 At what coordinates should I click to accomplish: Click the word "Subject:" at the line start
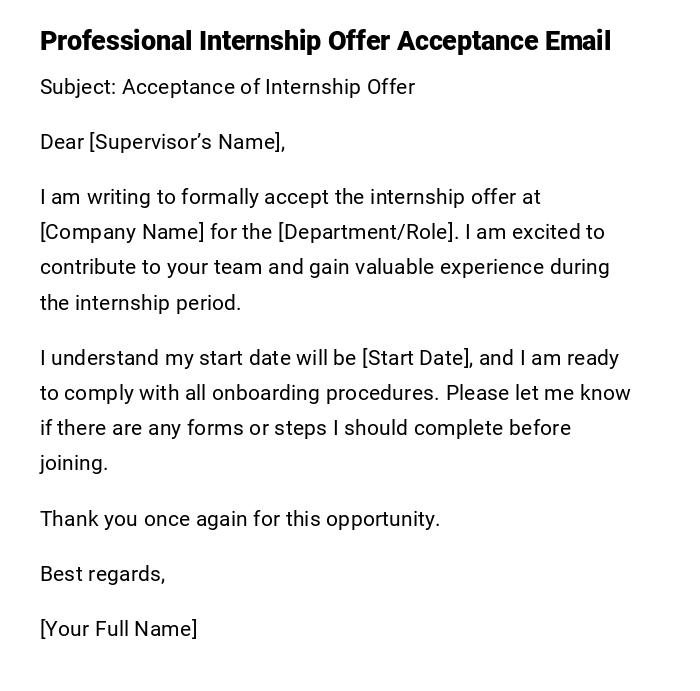pyautogui.click(x=78, y=87)
